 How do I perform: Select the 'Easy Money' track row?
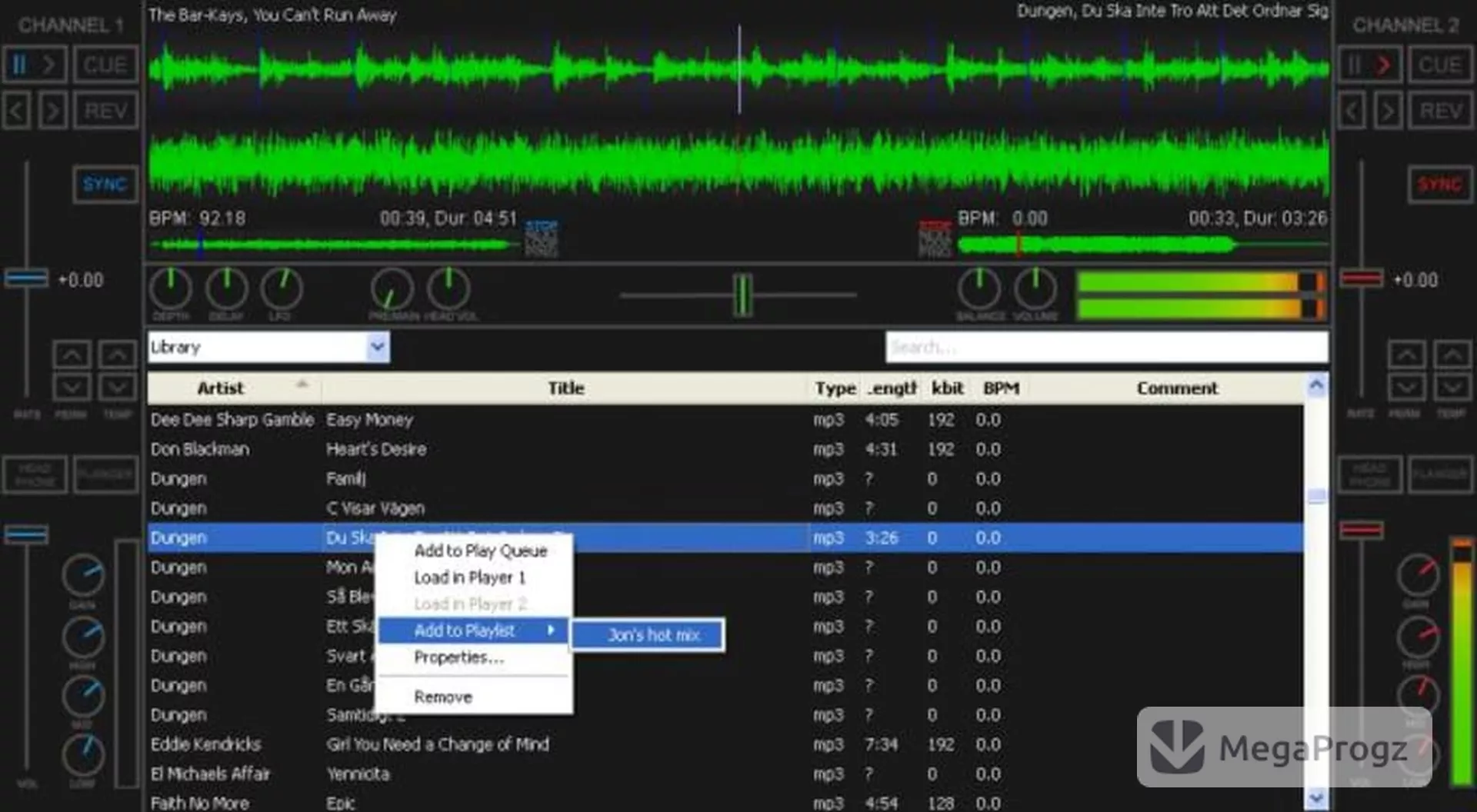pyautogui.click(x=725, y=420)
